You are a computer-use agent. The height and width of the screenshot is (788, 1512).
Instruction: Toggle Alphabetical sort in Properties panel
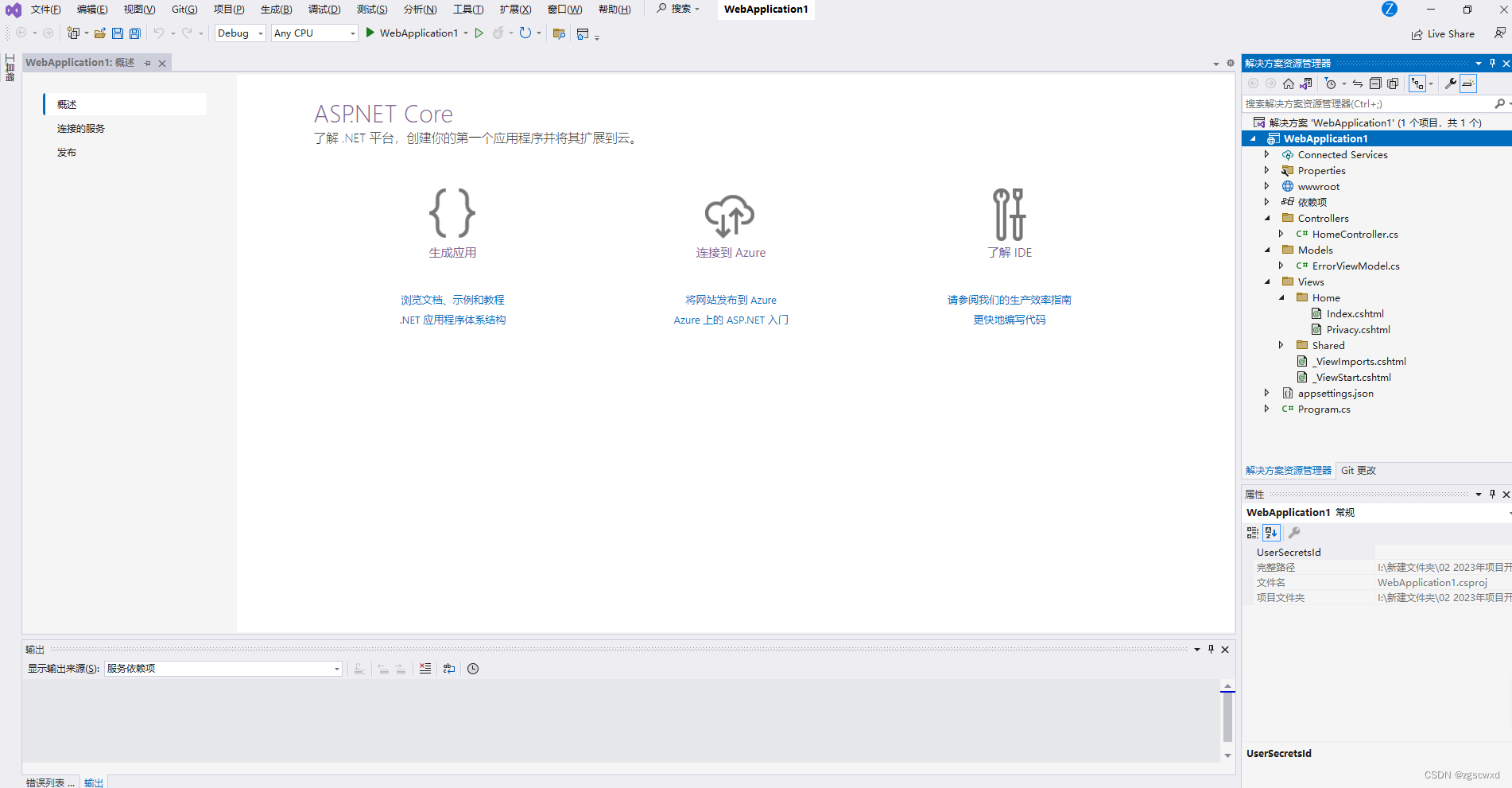(1271, 533)
